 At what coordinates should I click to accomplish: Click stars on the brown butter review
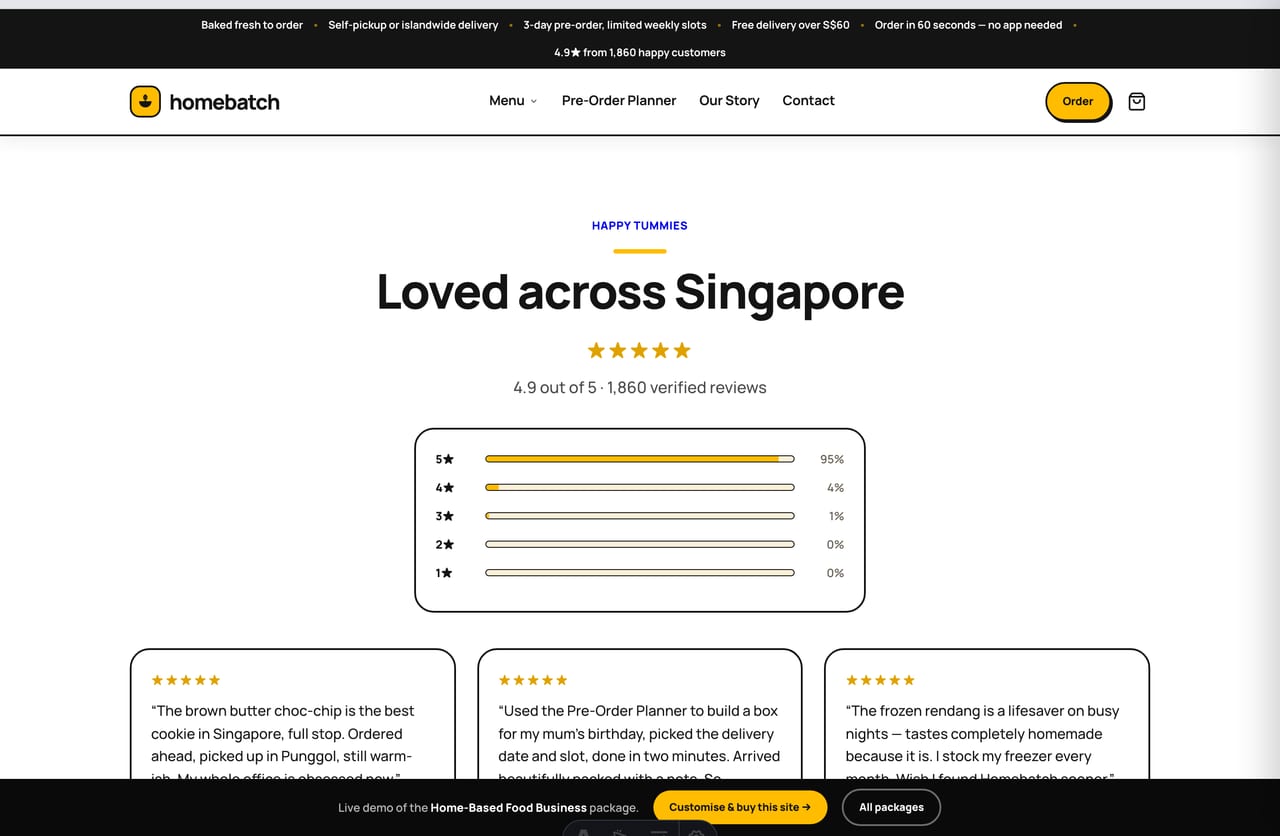[186, 680]
